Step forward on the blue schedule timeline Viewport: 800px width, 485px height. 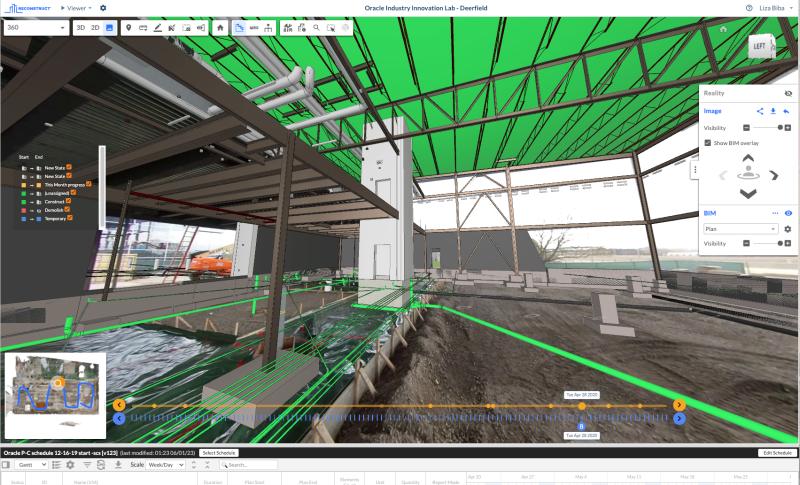pyautogui.click(x=679, y=419)
